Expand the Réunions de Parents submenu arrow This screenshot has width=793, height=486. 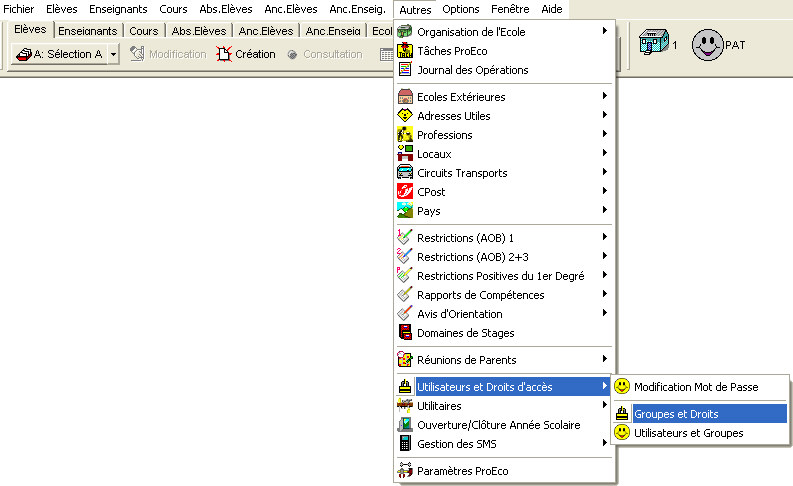pos(604,359)
